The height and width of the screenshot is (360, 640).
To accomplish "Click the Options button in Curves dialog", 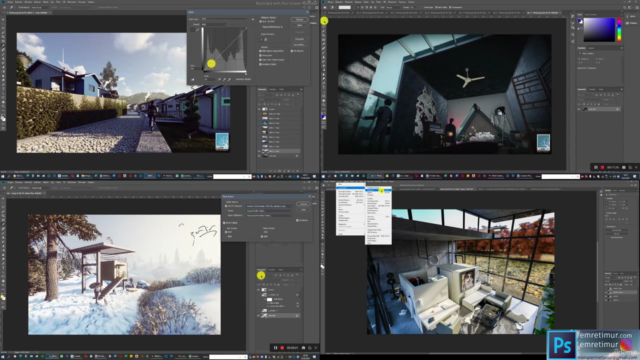I will pyautogui.click(x=299, y=45).
